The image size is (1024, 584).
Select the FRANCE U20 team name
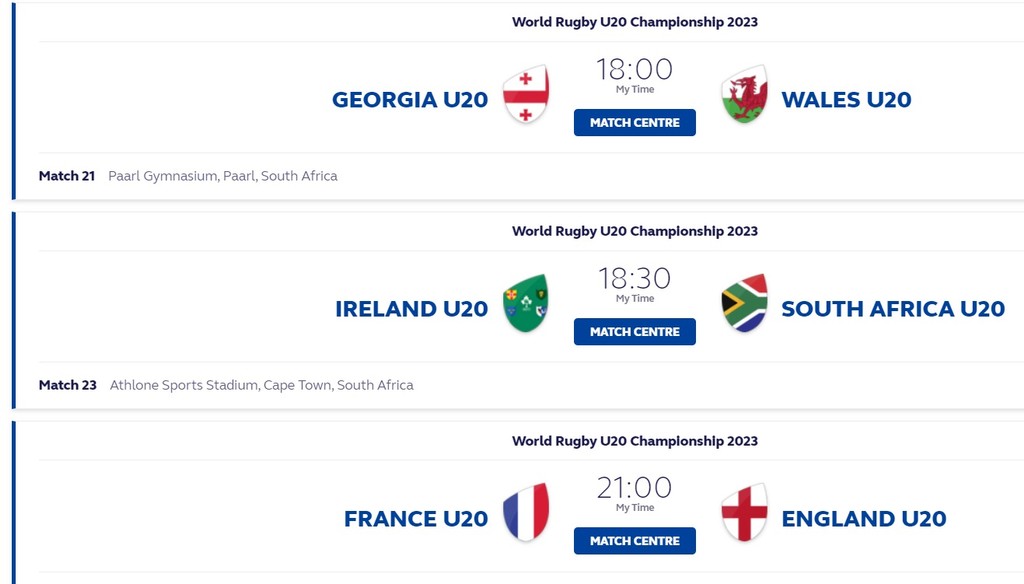point(416,519)
